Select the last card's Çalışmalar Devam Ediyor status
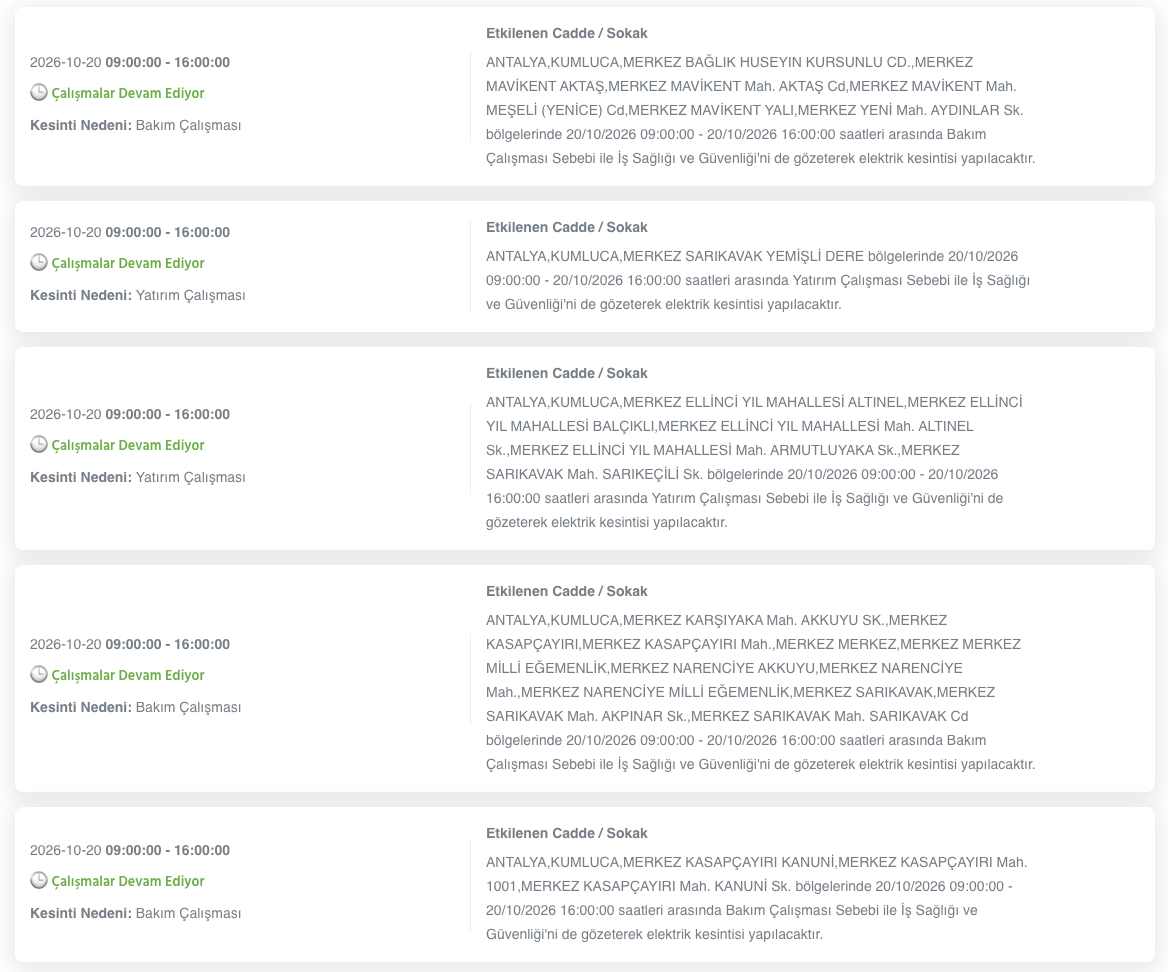1168x972 pixels. tap(127, 880)
